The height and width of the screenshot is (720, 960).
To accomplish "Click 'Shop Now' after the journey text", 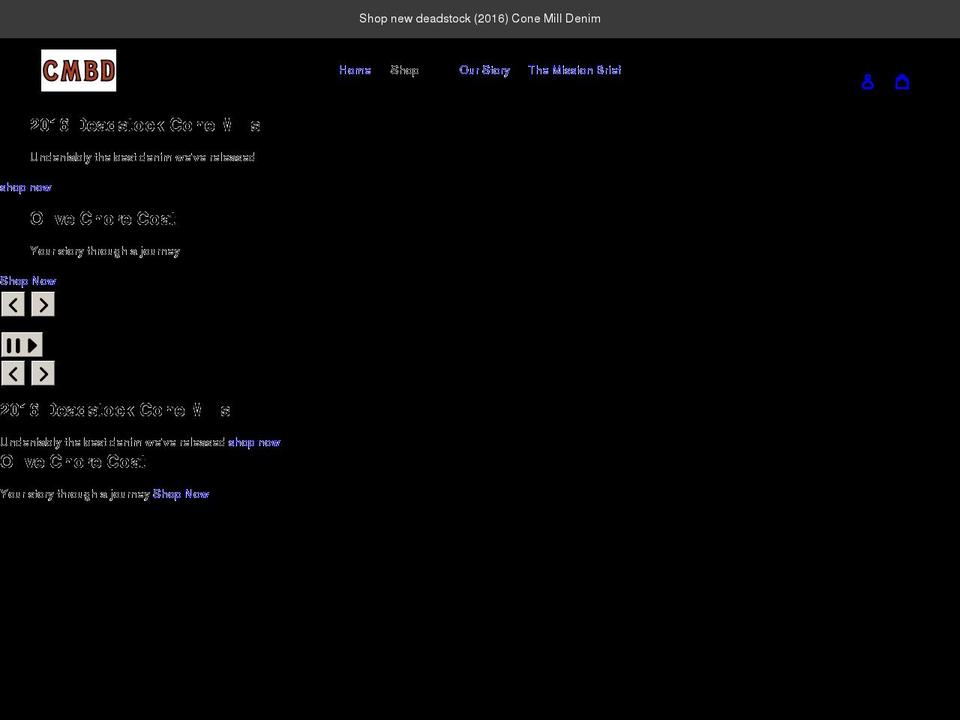I will [180, 493].
